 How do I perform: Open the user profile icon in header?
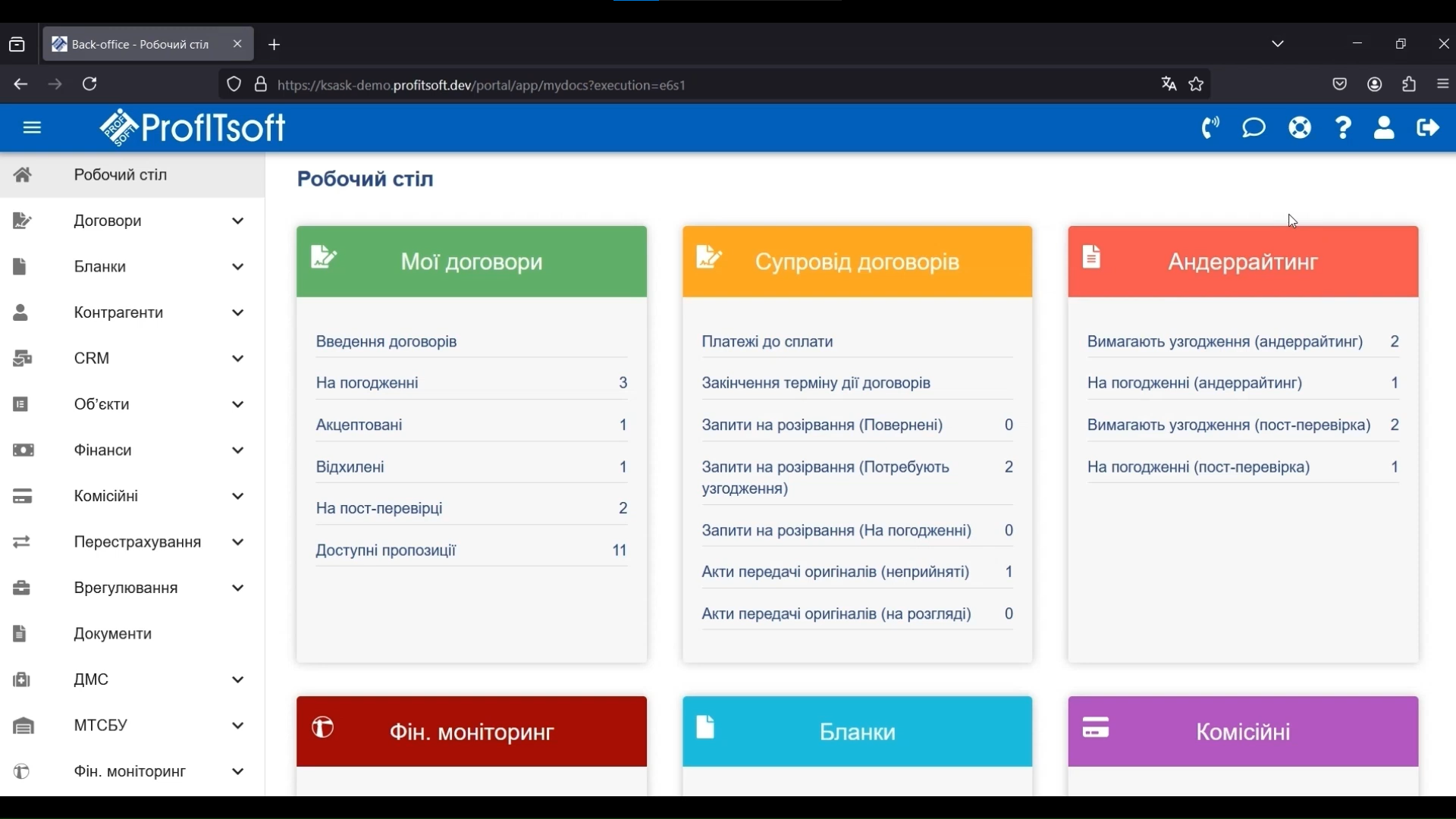point(1385,128)
